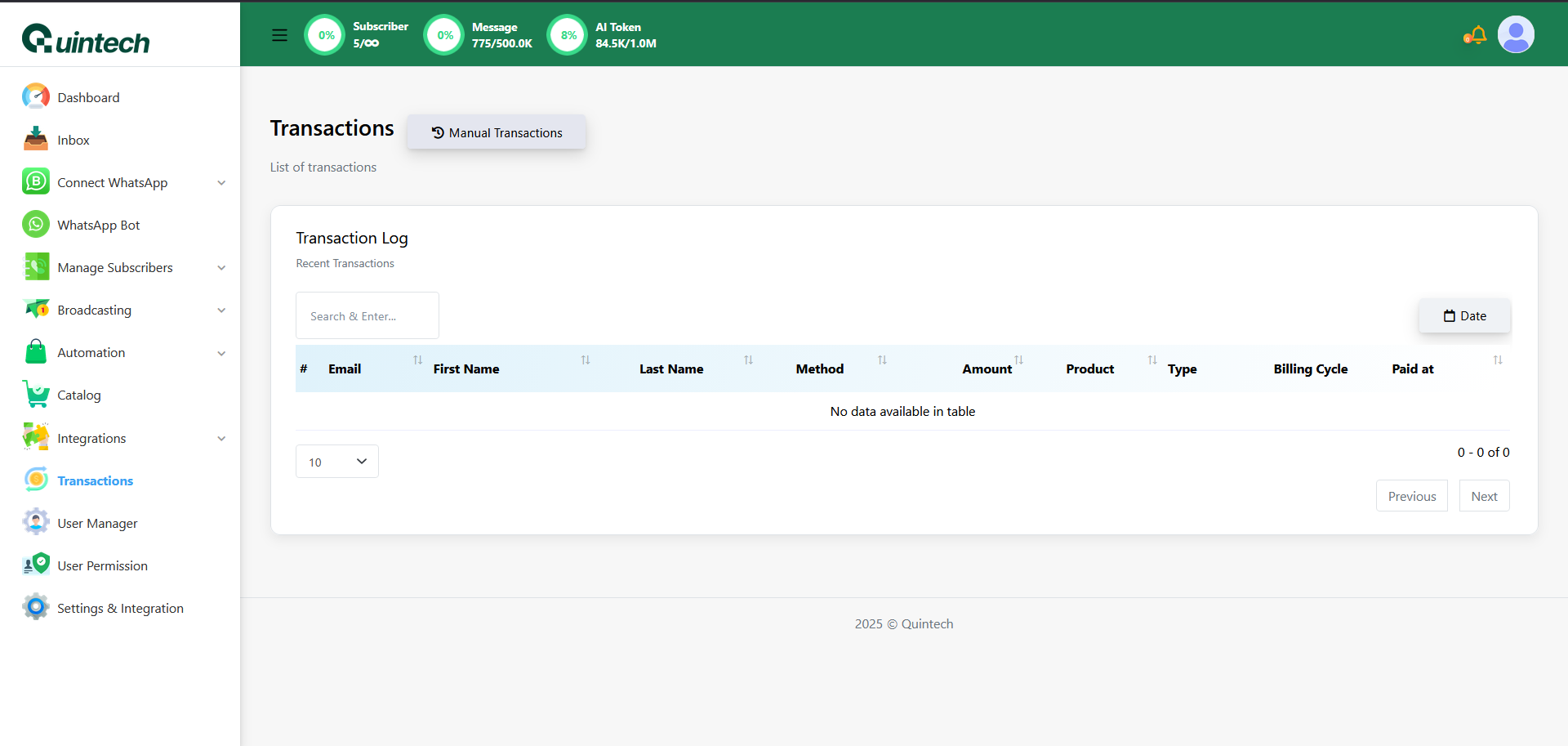The width and height of the screenshot is (1568, 746).
Task: Sort the table by Email column
Action: click(x=418, y=360)
